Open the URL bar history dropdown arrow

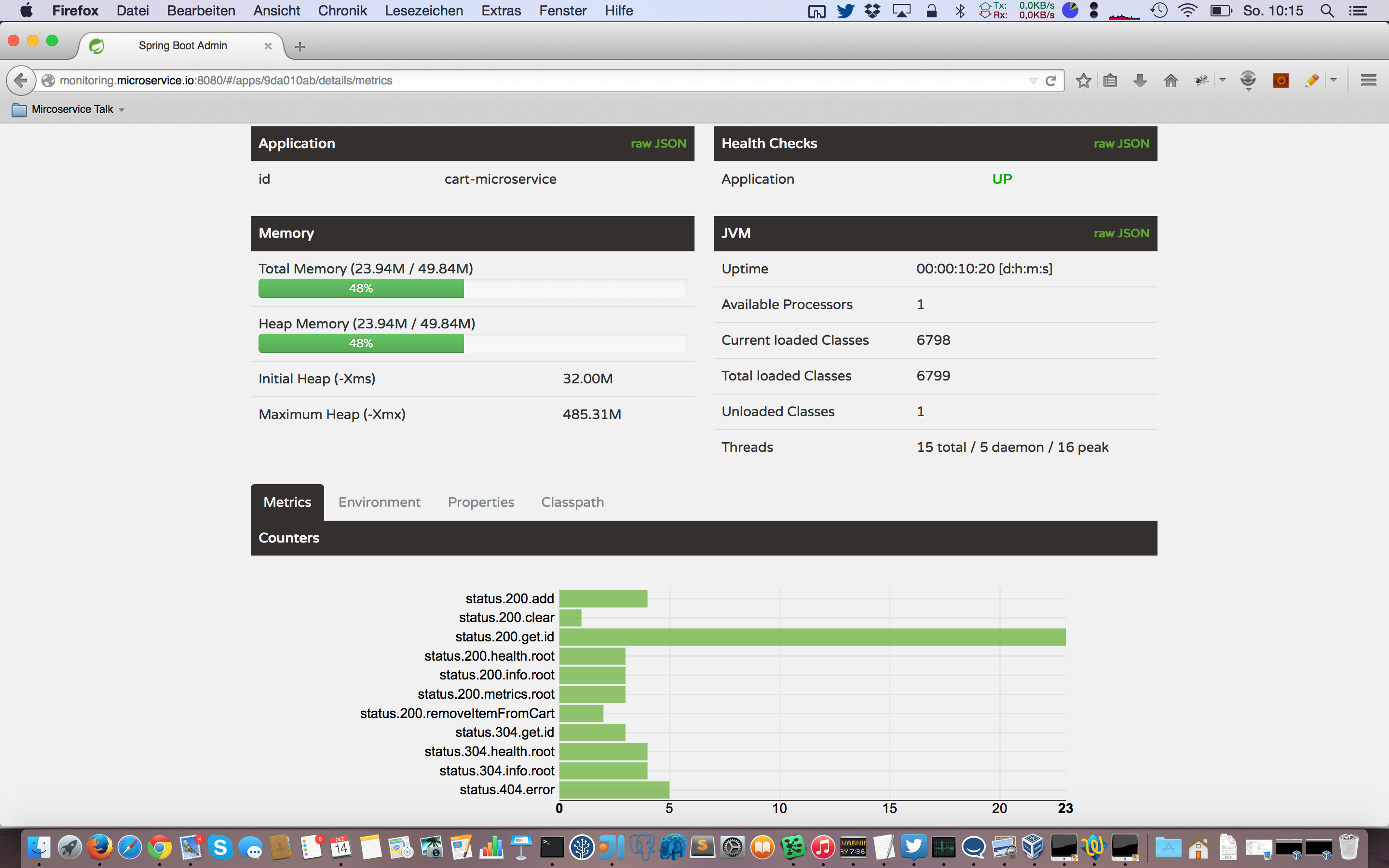pyautogui.click(x=1033, y=81)
